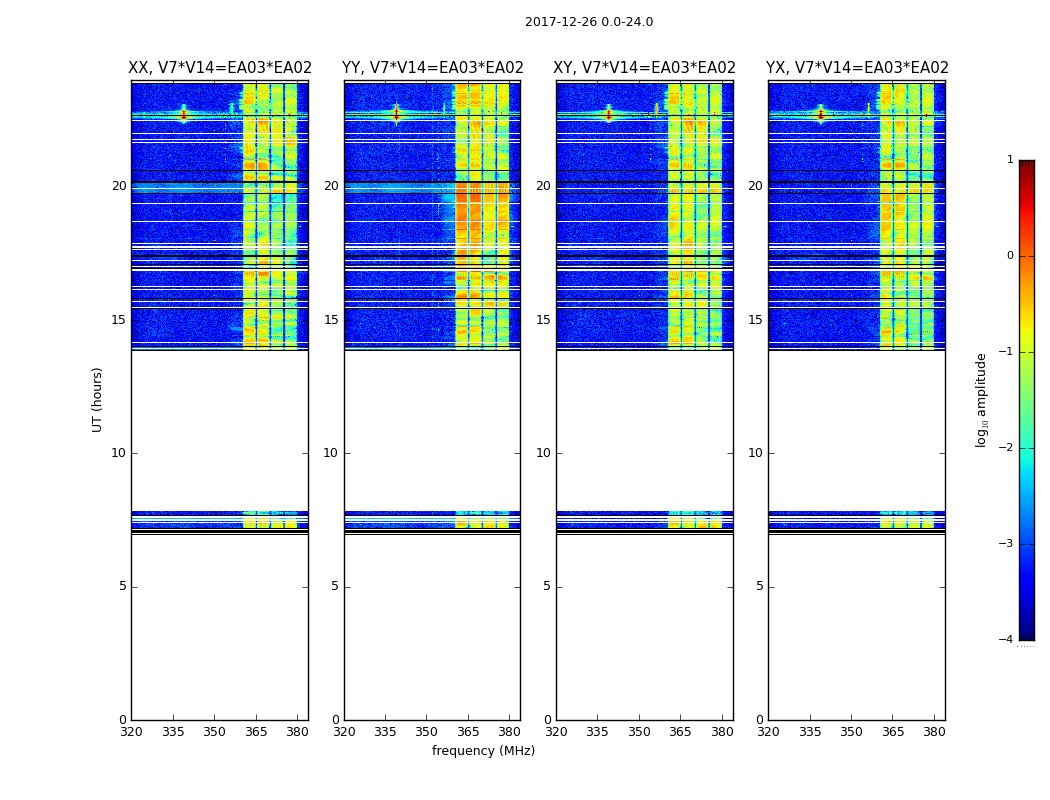Viewport: 1050px width, 800px height.
Task: Click the red hotspot in the XX panel
Action: coord(184,114)
